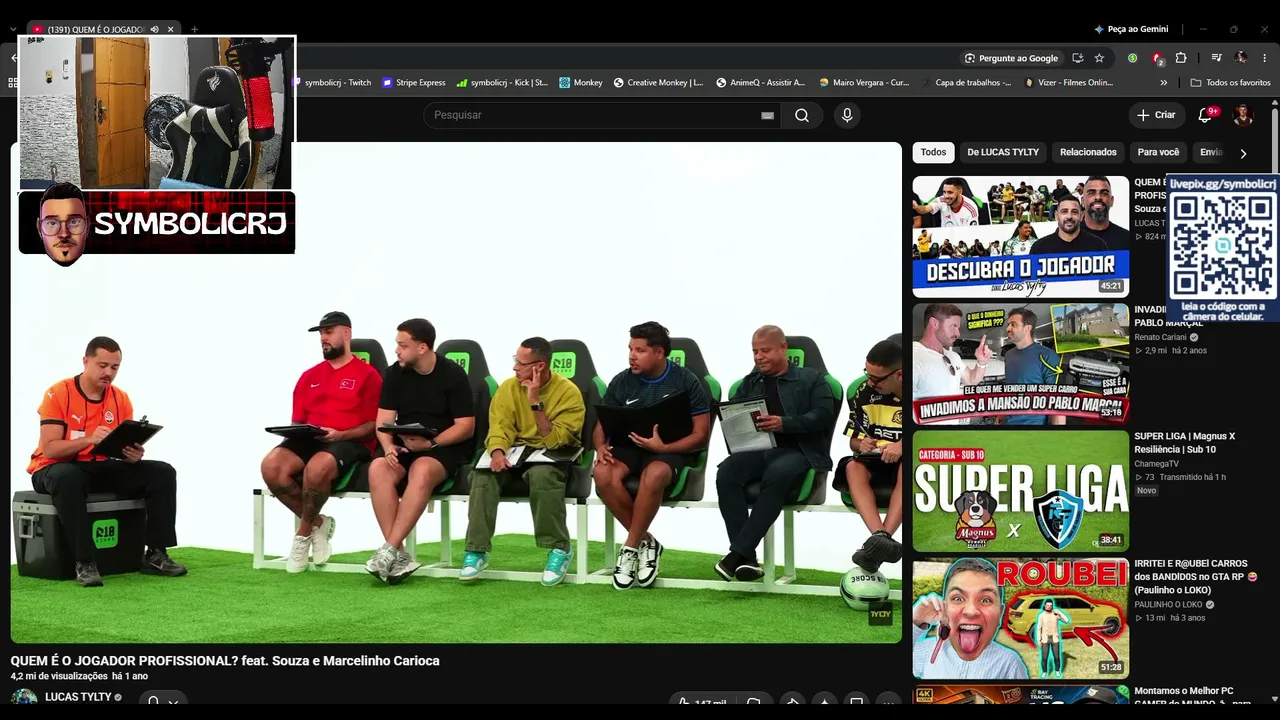Select the Relacionados filter chip
The width and height of the screenshot is (1280, 720).
point(1088,152)
